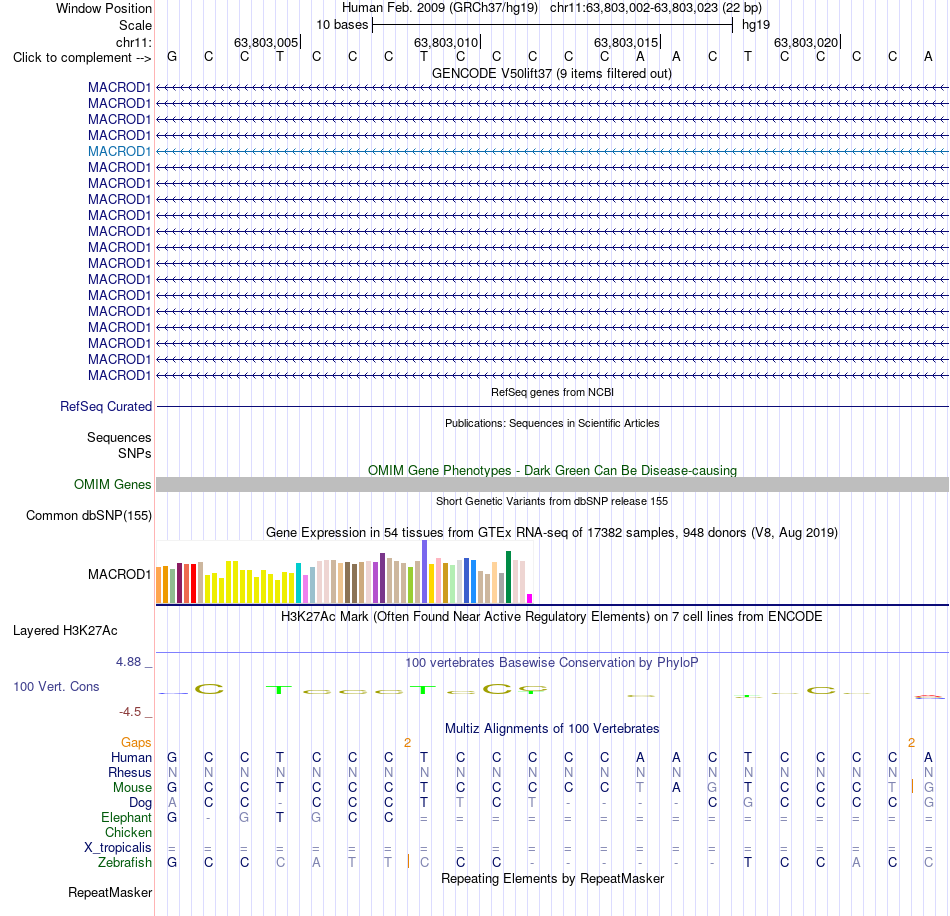Click the chr11: ruler label

[134, 42]
